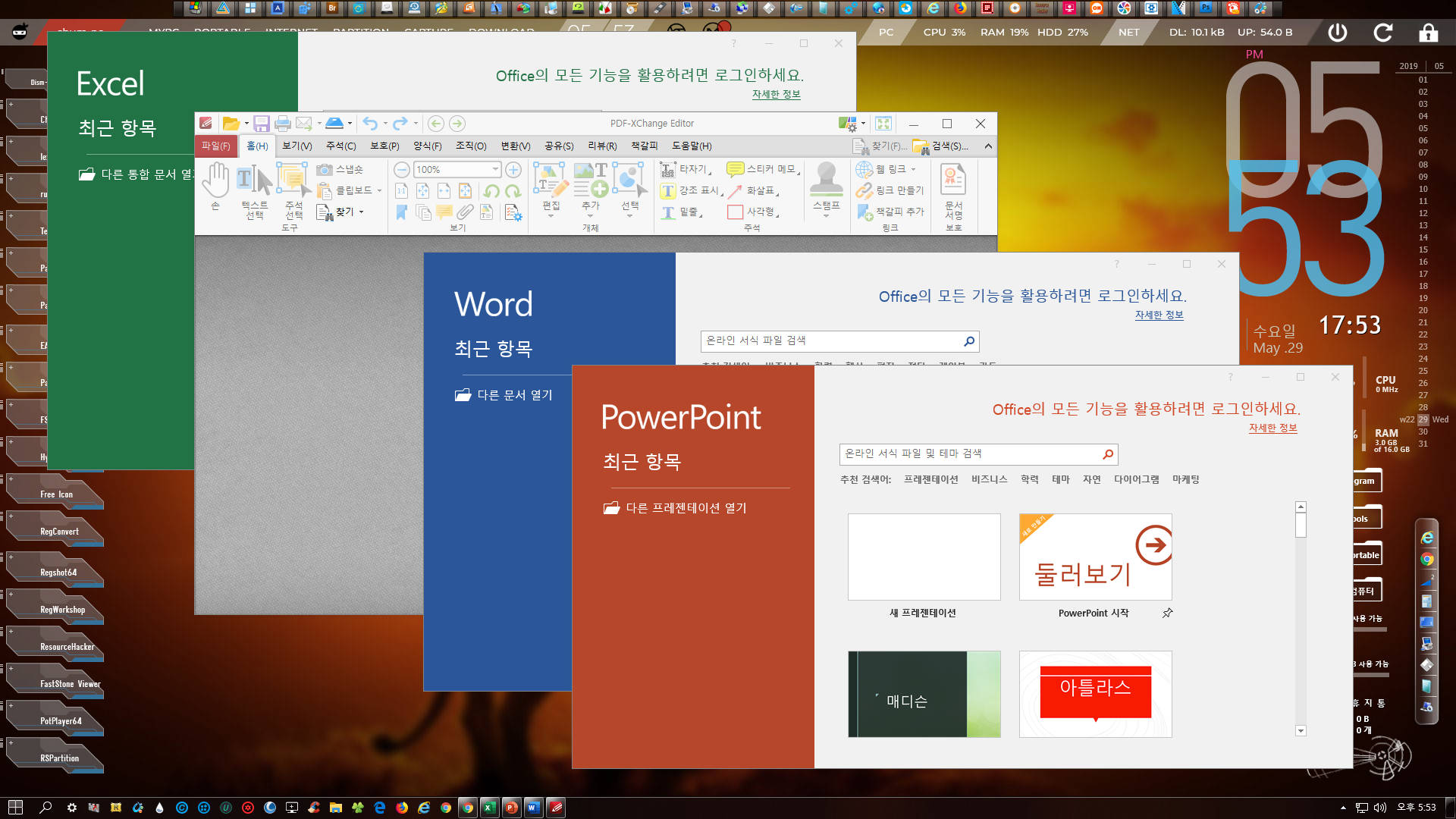This screenshot has height=819, width=1456.
Task: Select the PowerPoint tour thumbnail
Action: point(1095,557)
